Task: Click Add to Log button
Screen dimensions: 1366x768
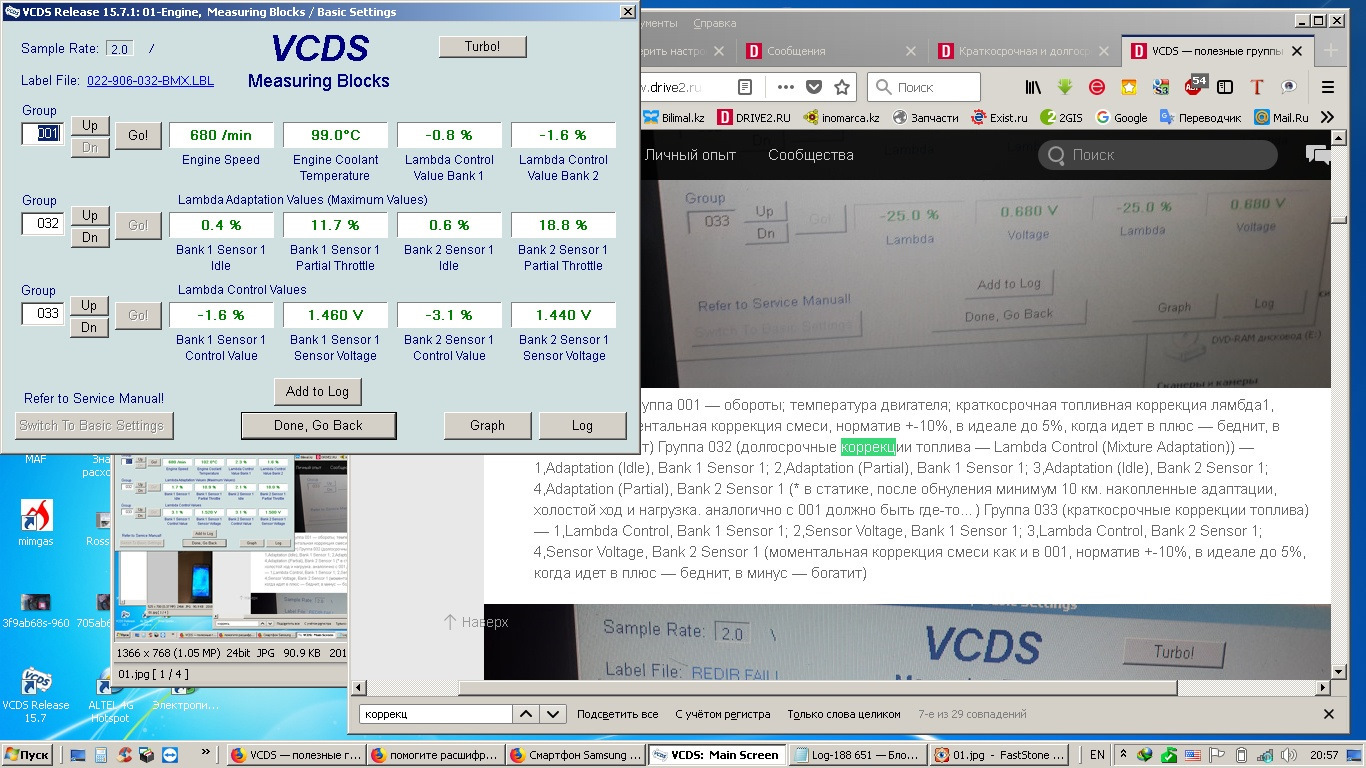Action: [317, 391]
